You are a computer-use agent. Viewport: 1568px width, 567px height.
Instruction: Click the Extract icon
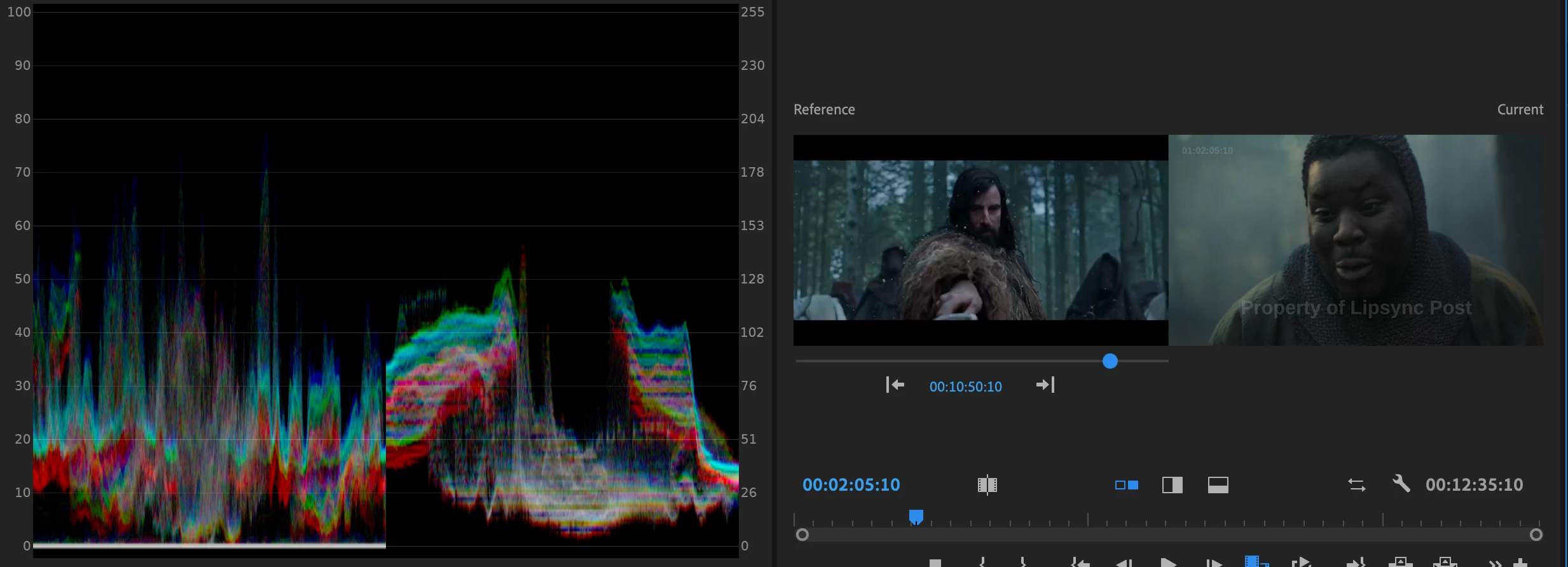[1445, 563]
